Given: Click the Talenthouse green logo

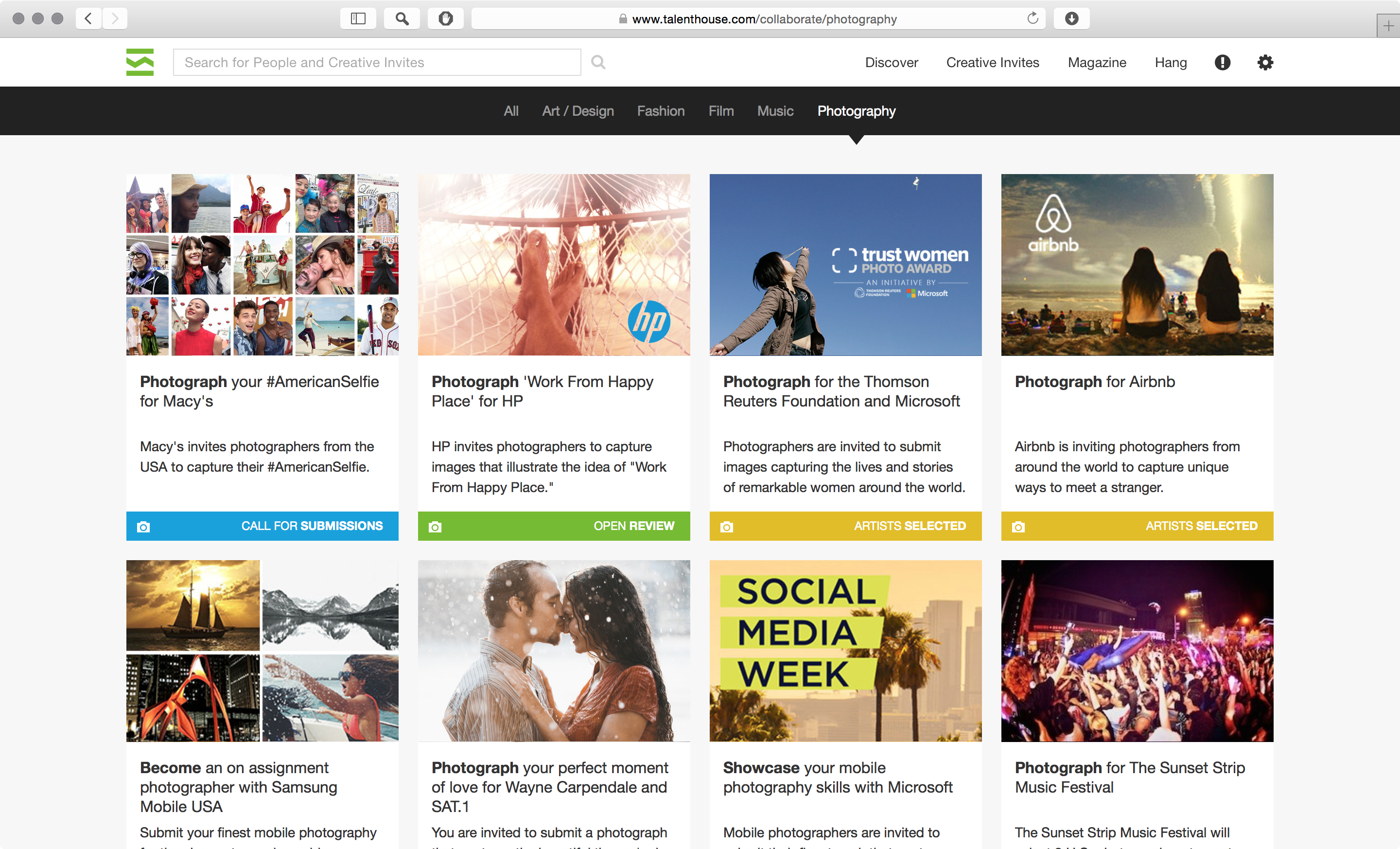Looking at the screenshot, I should click(140, 62).
